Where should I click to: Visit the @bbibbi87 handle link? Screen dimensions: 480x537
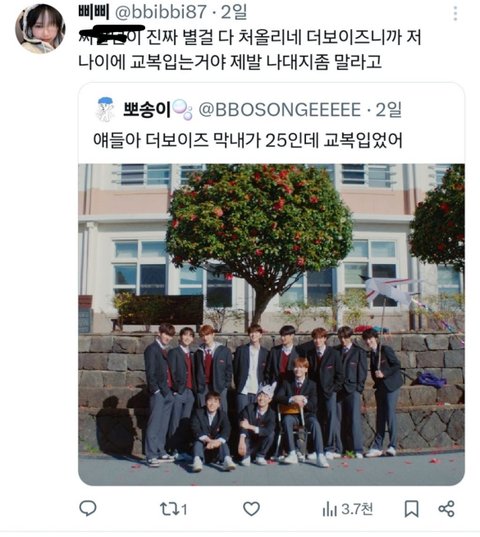160,13
